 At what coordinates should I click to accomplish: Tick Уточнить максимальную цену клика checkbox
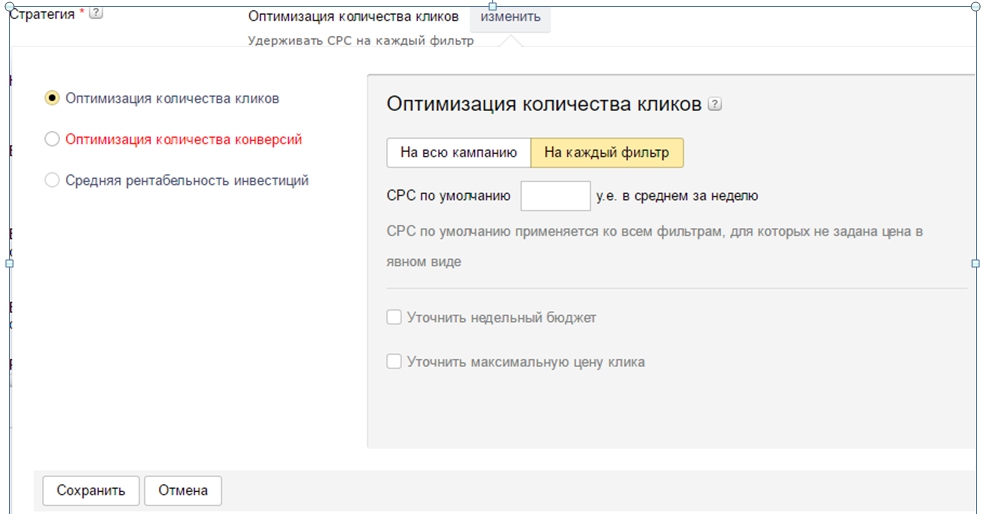pos(394,362)
